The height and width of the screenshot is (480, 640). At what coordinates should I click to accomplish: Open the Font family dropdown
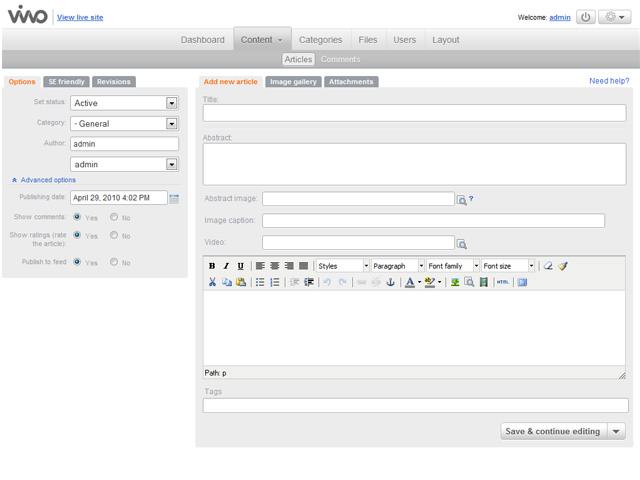point(453,266)
